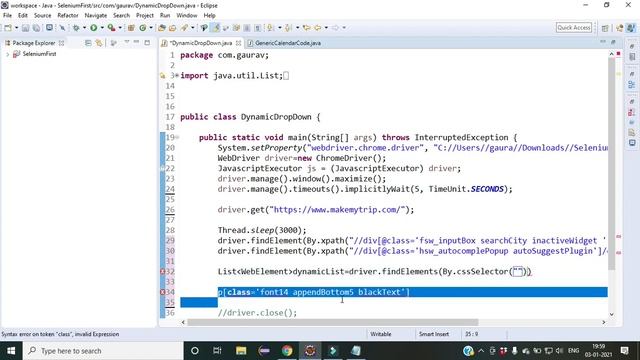Open Package Explorer View Menu triangle
This screenshot has height=360, width=640.
127,42
